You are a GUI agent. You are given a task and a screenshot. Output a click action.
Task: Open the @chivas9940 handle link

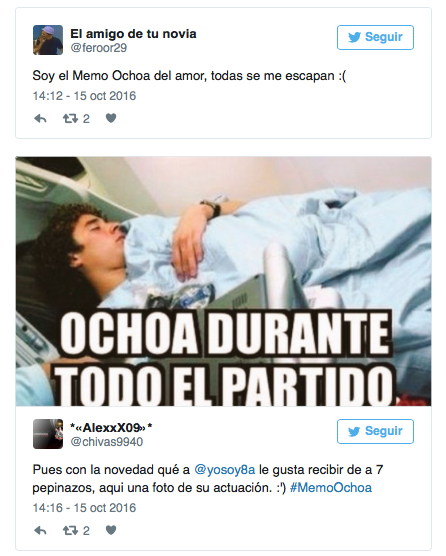[107, 442]
